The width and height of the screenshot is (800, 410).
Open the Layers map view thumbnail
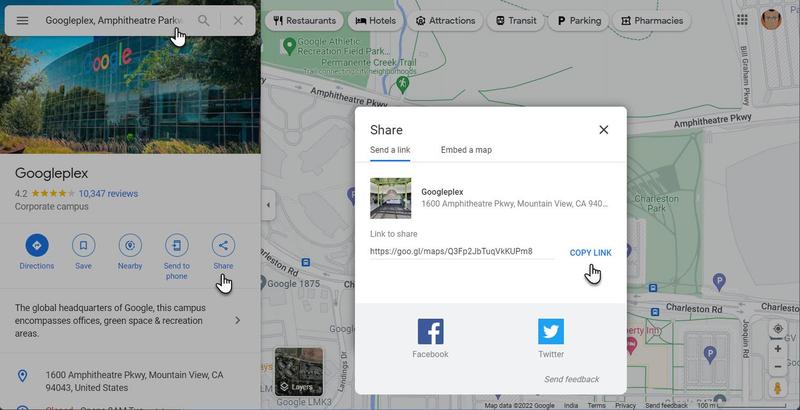tap(299, 372)
